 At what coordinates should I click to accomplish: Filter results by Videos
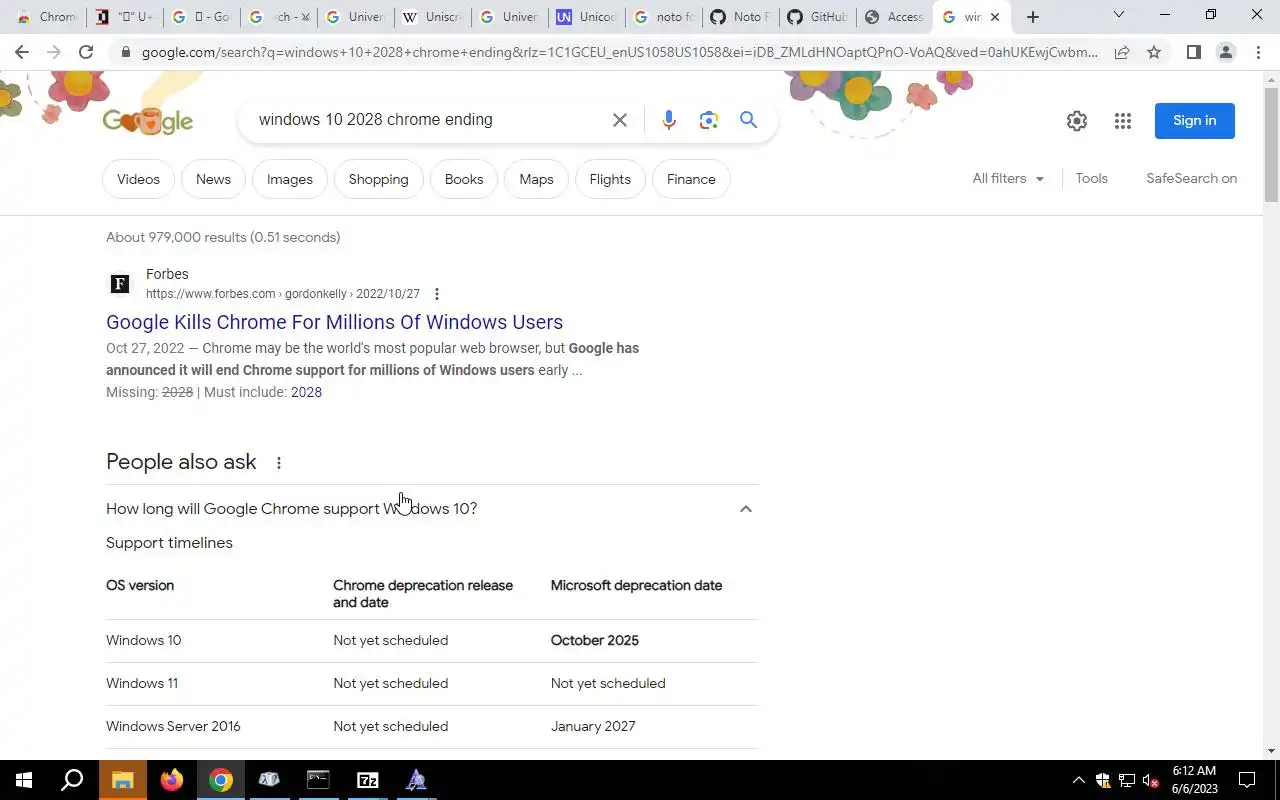[138, 179]
